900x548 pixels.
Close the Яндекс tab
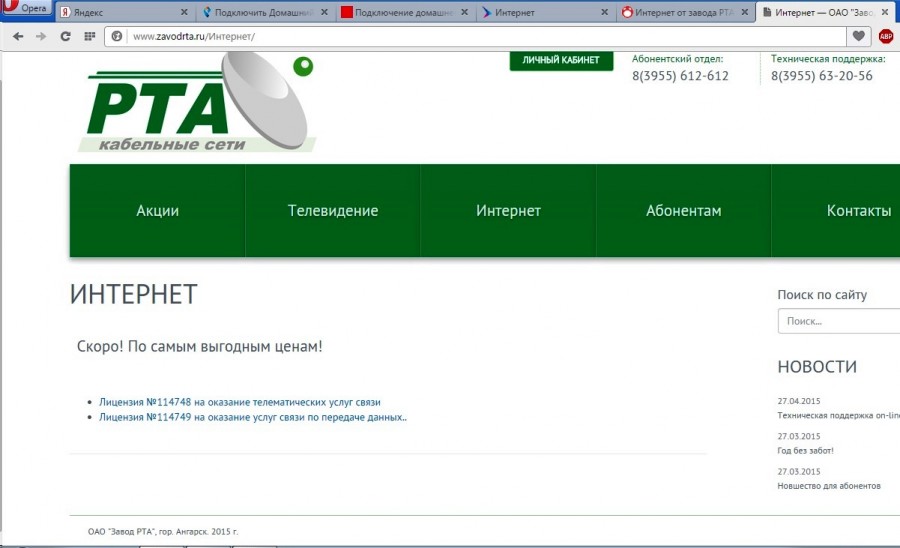pyautogui.click(x=184, y=13)
